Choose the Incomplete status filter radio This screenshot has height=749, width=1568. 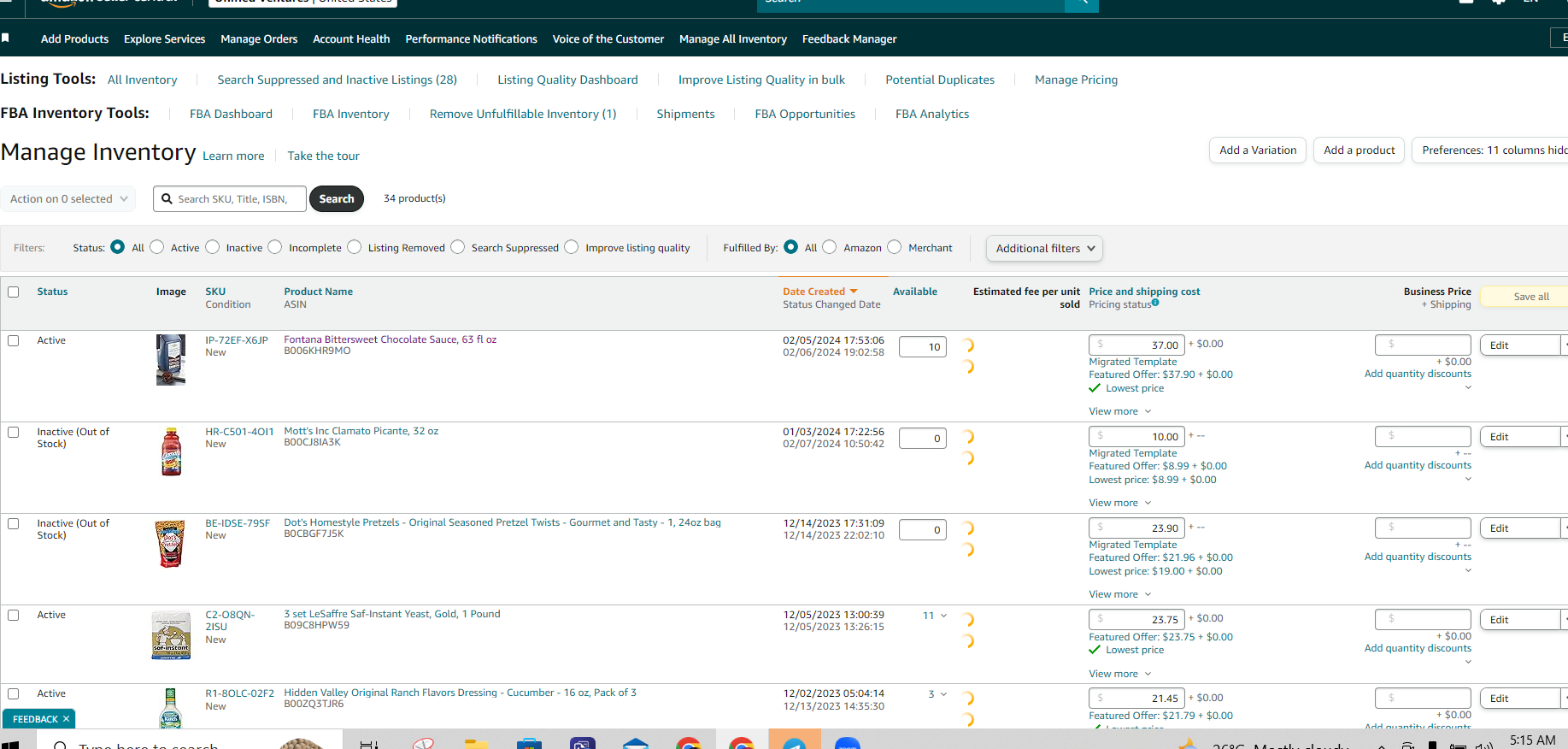pyautogui.click(x=275, y=247)
